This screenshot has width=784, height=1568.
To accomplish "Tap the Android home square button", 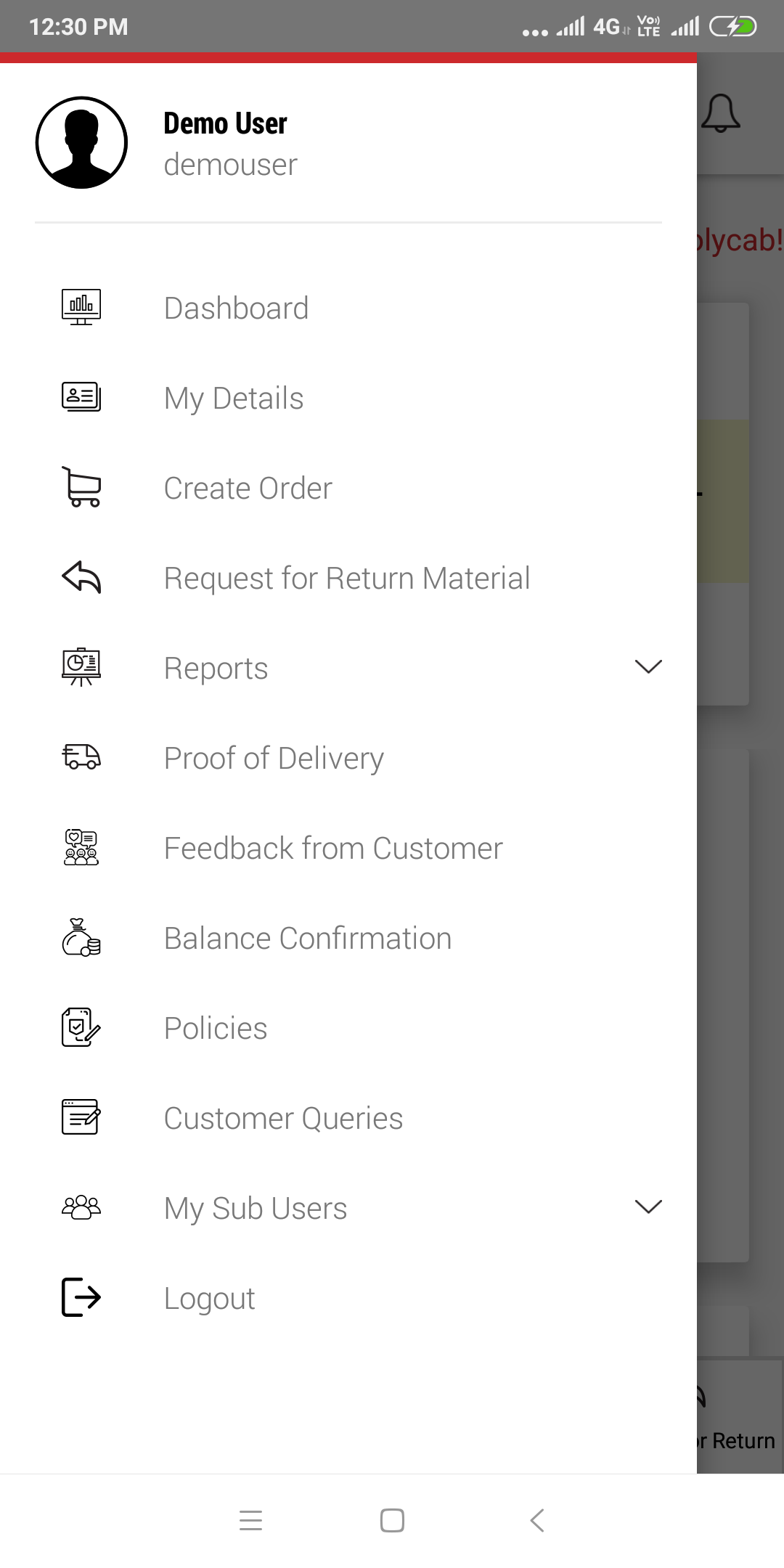I will point(392,1520).
